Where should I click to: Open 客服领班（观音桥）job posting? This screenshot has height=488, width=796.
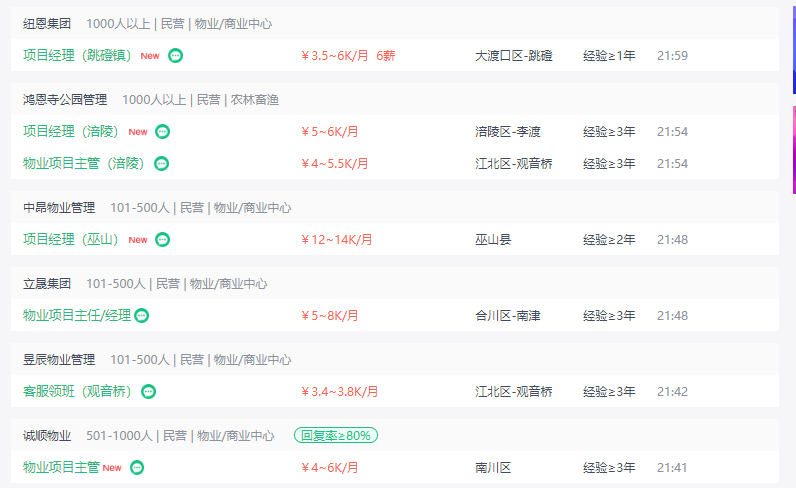pos(77,392)
